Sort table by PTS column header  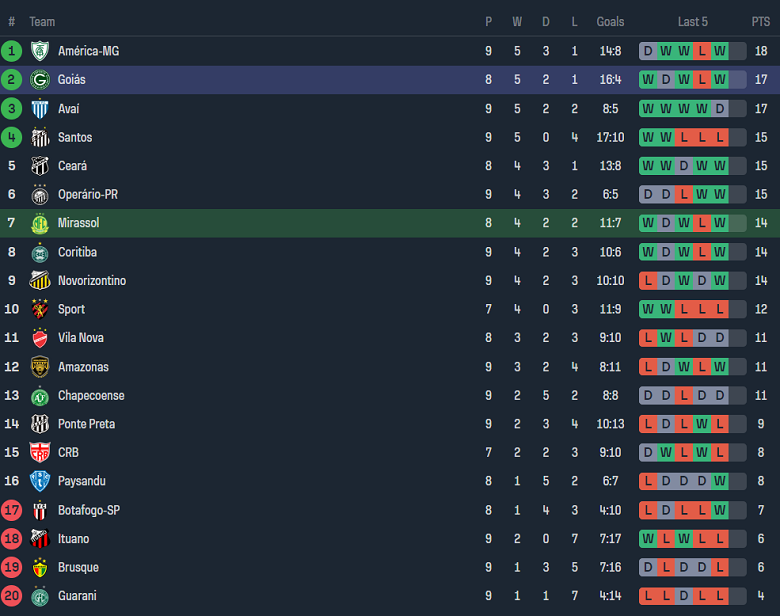click(761, 22)
